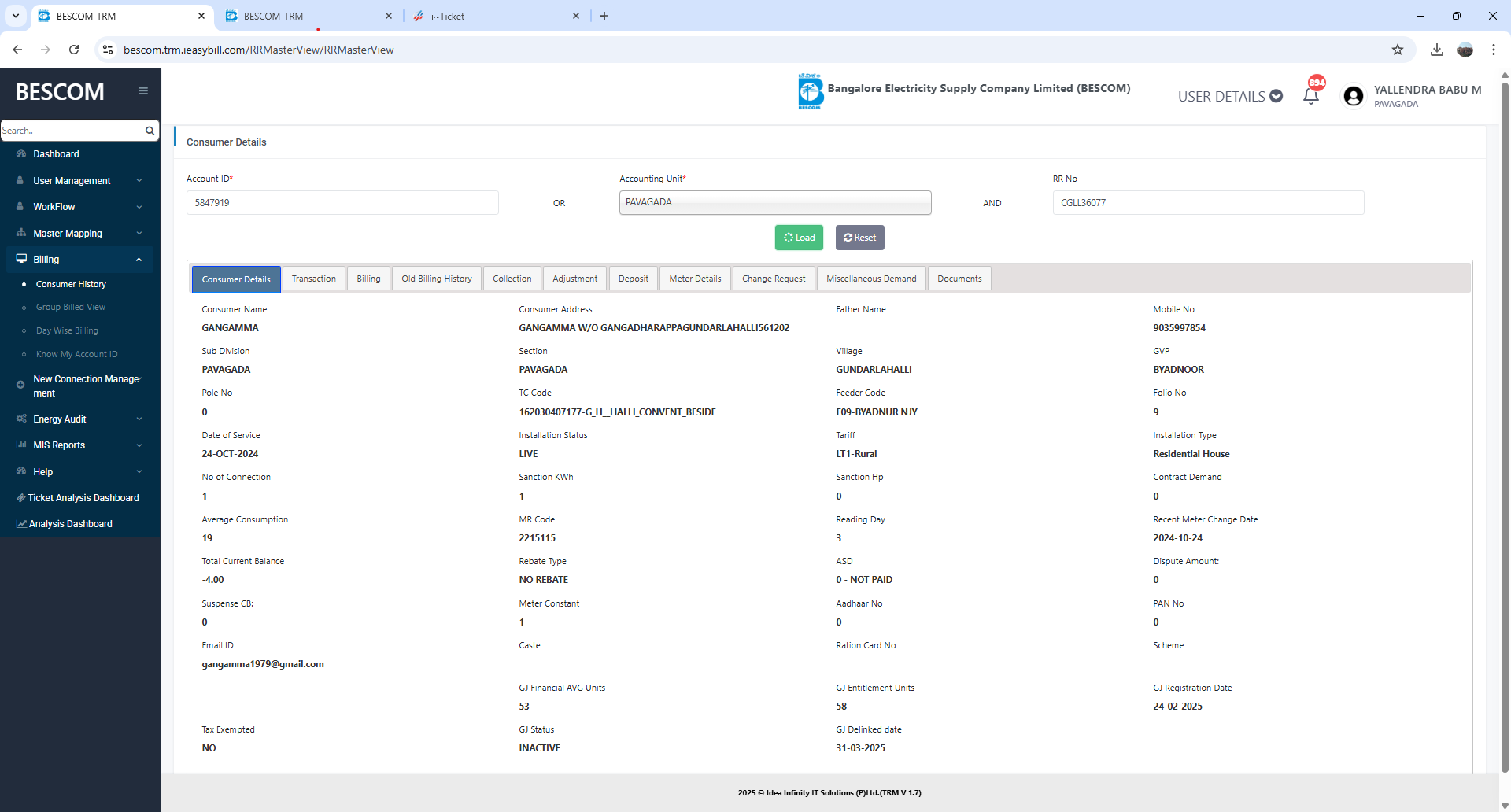
Task: Expand MIS Reports sidebar menu
Action: click(80, 445)
